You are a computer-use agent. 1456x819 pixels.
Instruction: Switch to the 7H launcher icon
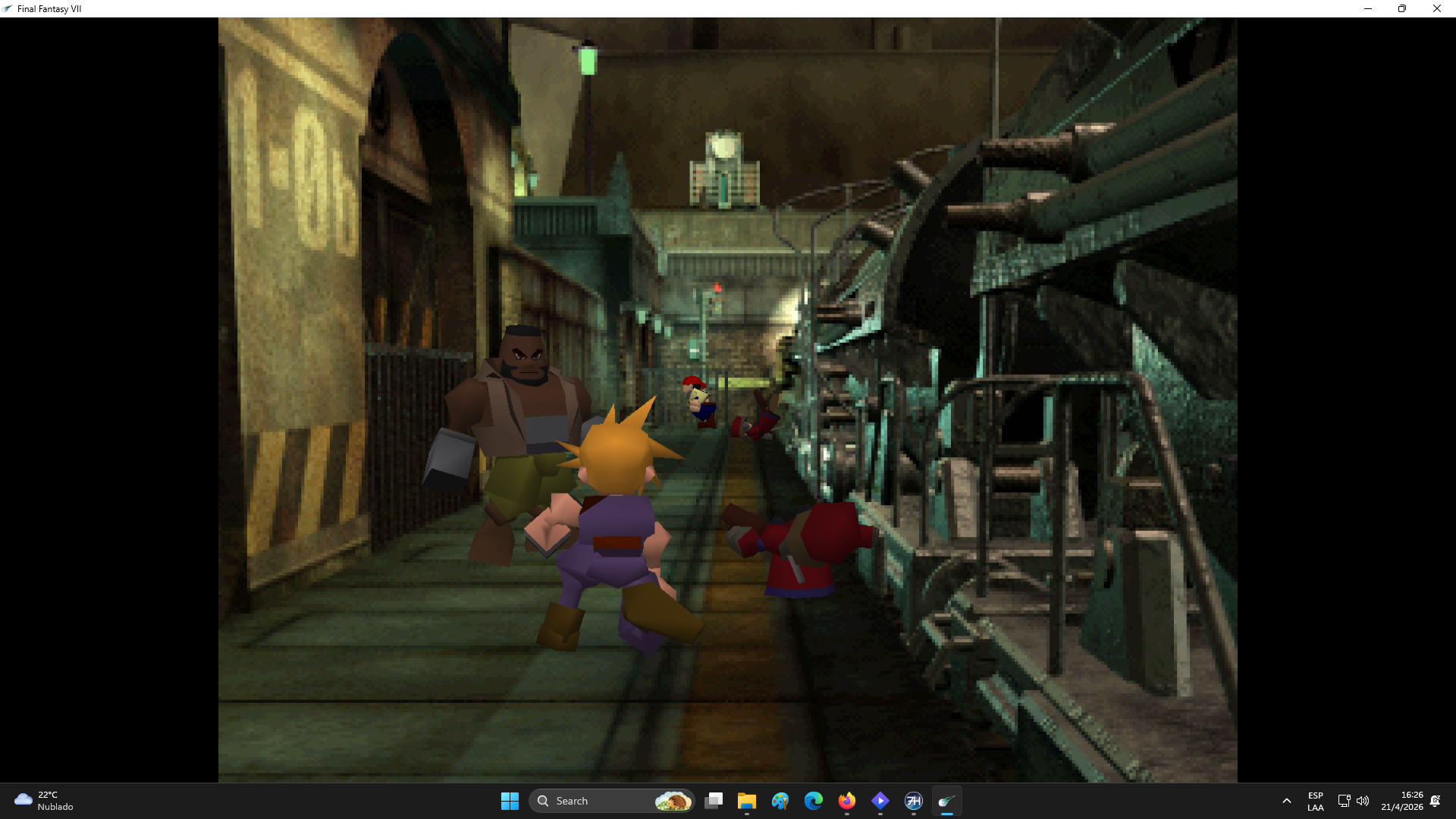tap(914, 801)
